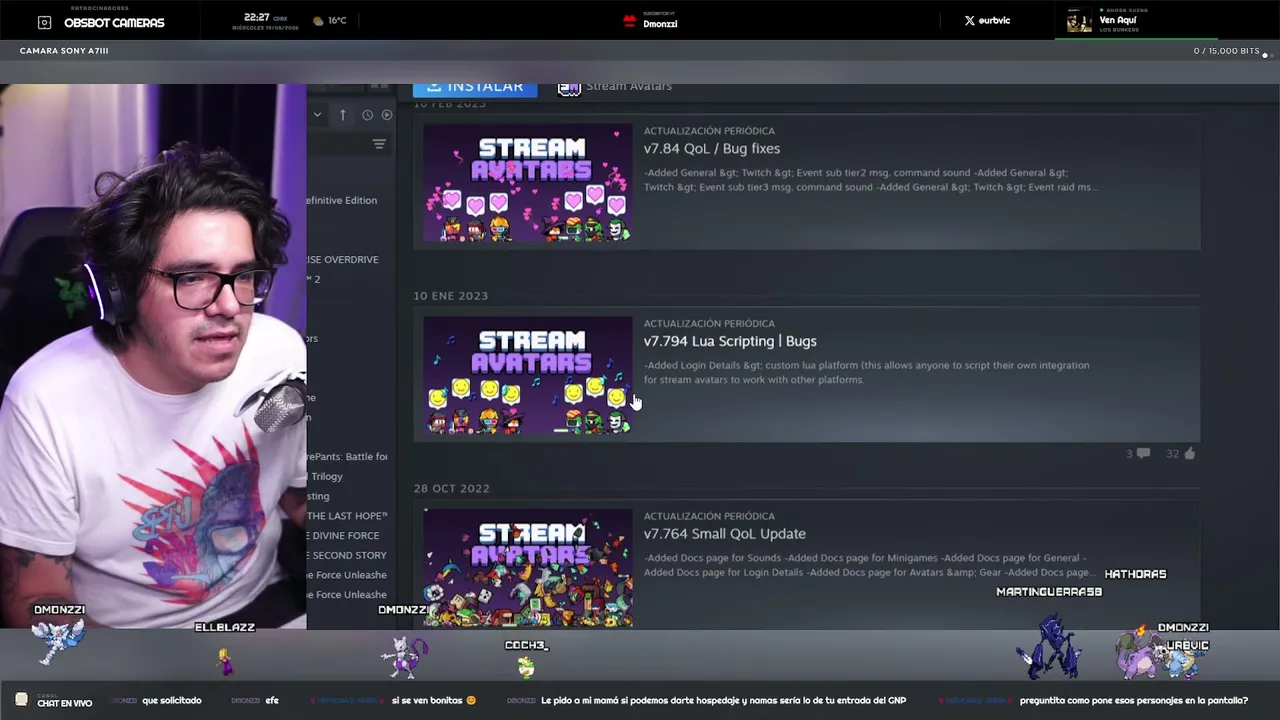The image size is (1280, 720).
Task: Click the 'Ven Aquí' album art thumbnail
Action: 1079,20
